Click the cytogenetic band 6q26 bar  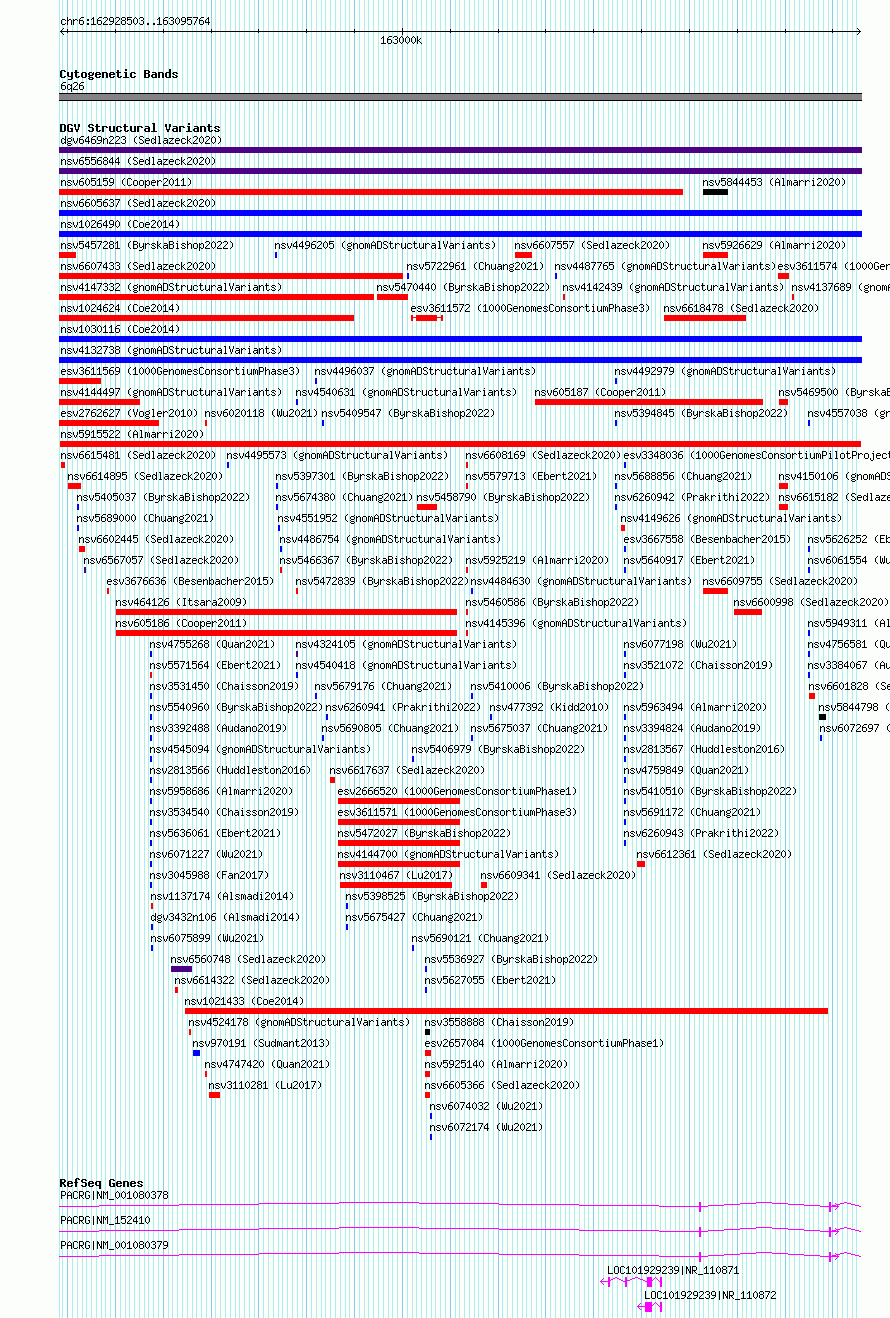461,97
